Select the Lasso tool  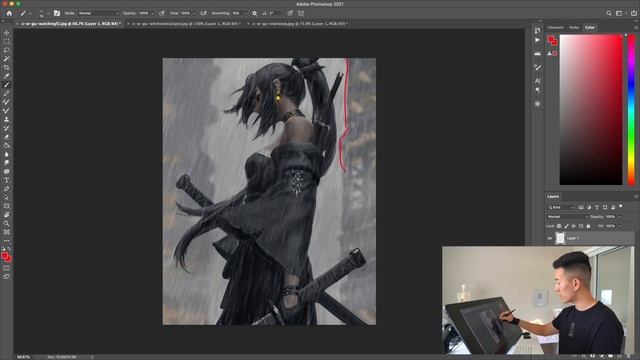[x=6, y=50]
